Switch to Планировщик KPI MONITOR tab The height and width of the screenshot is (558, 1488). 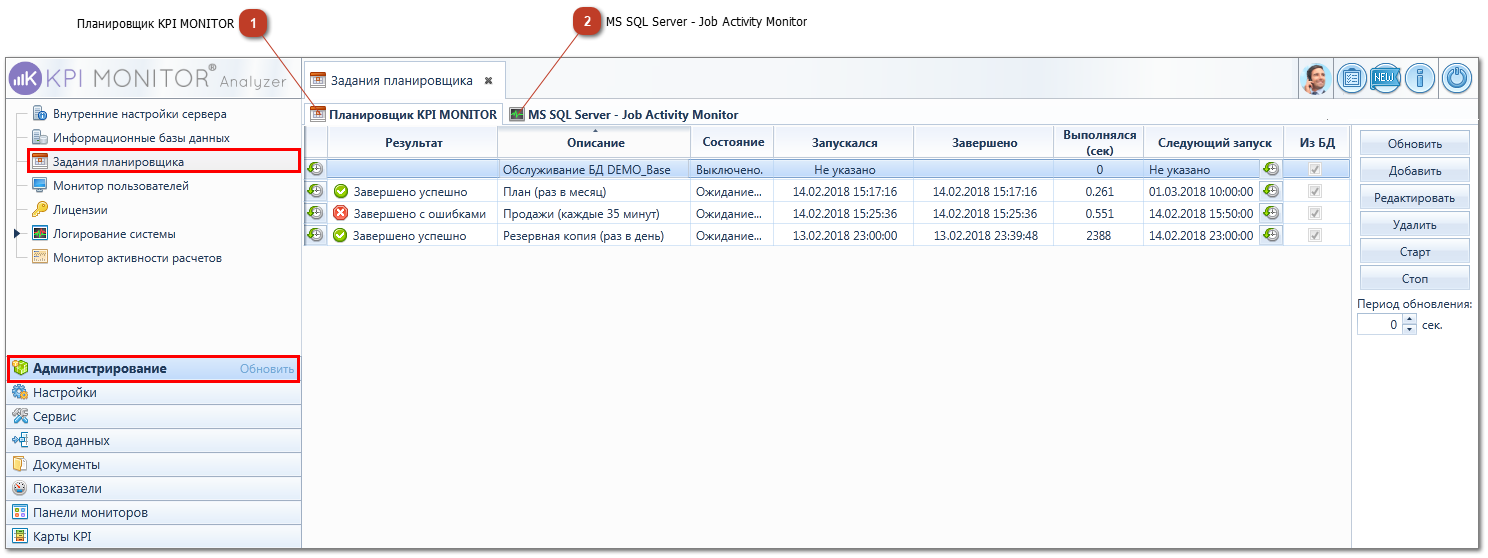point(404,115)
